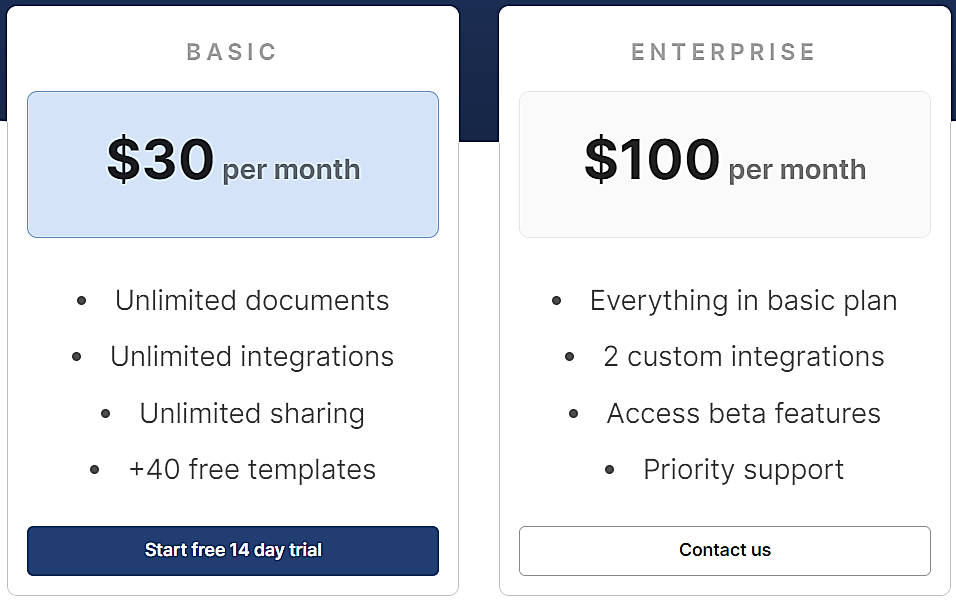
Task: Click the $100 per month price box
Action: (724, 164)
